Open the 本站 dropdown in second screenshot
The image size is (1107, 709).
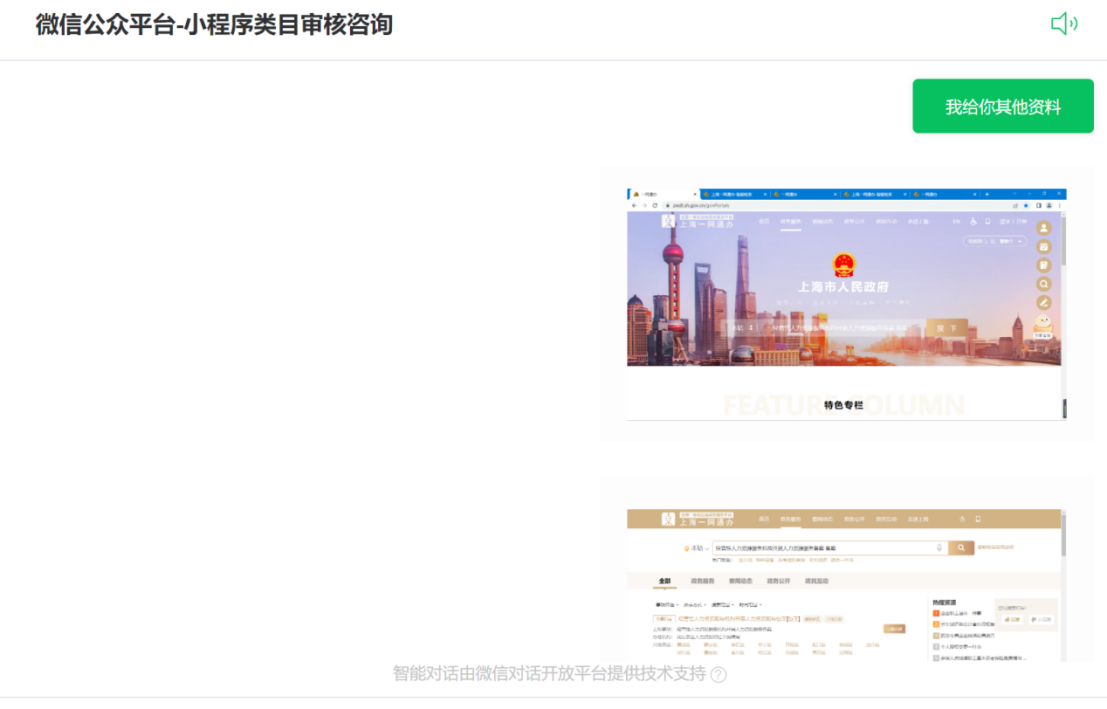(x=696, y=549)
